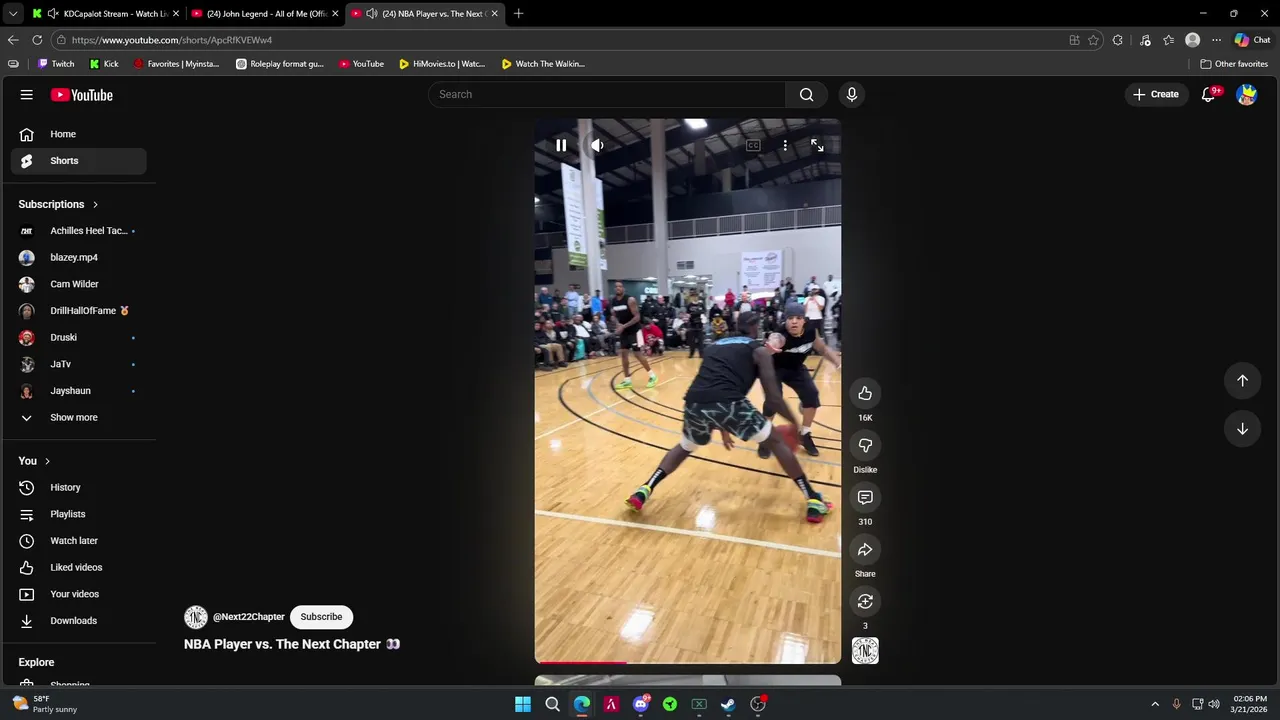The height and width of the screenshot is (720, 1280).
Task: Open Steam from the taskbar
Action: (x=728, y=704)
